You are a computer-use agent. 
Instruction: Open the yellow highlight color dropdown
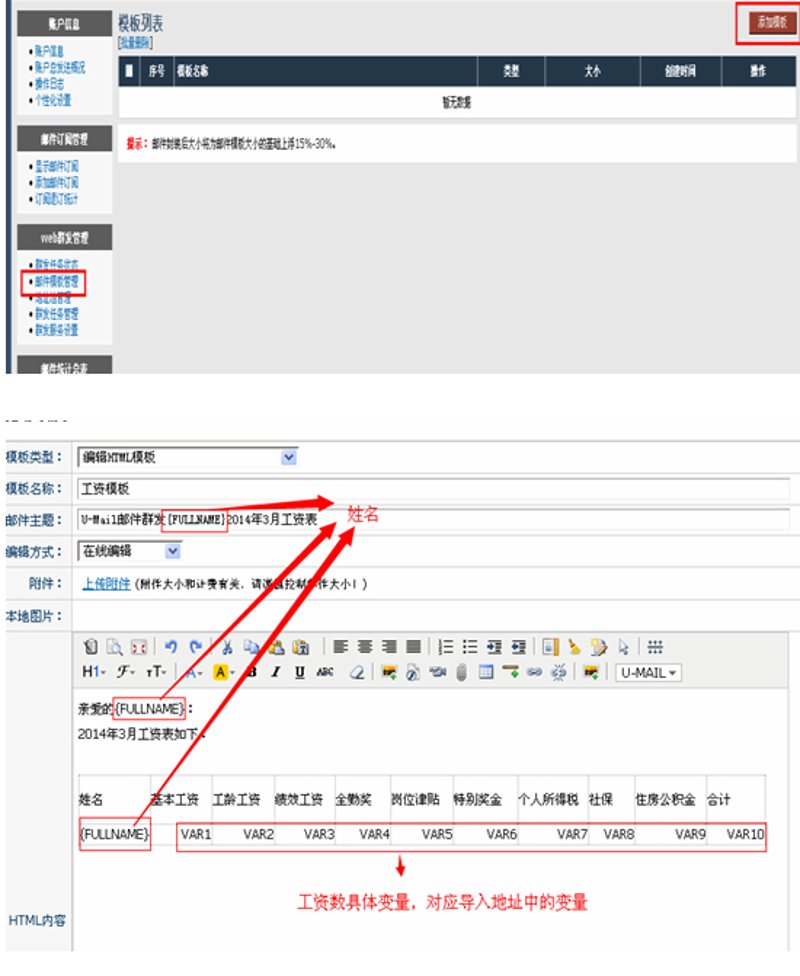(224, 672)
